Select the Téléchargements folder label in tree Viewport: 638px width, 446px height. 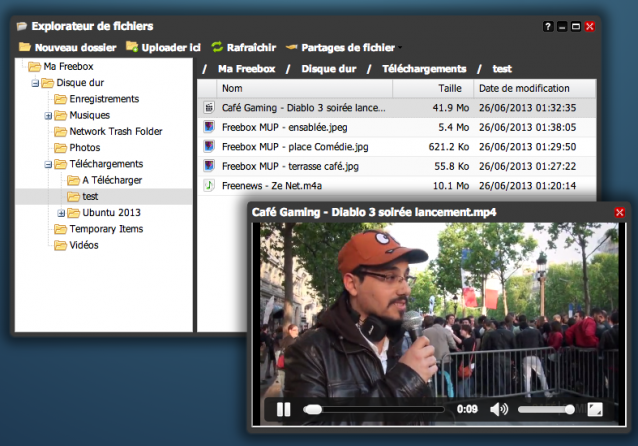106,164
